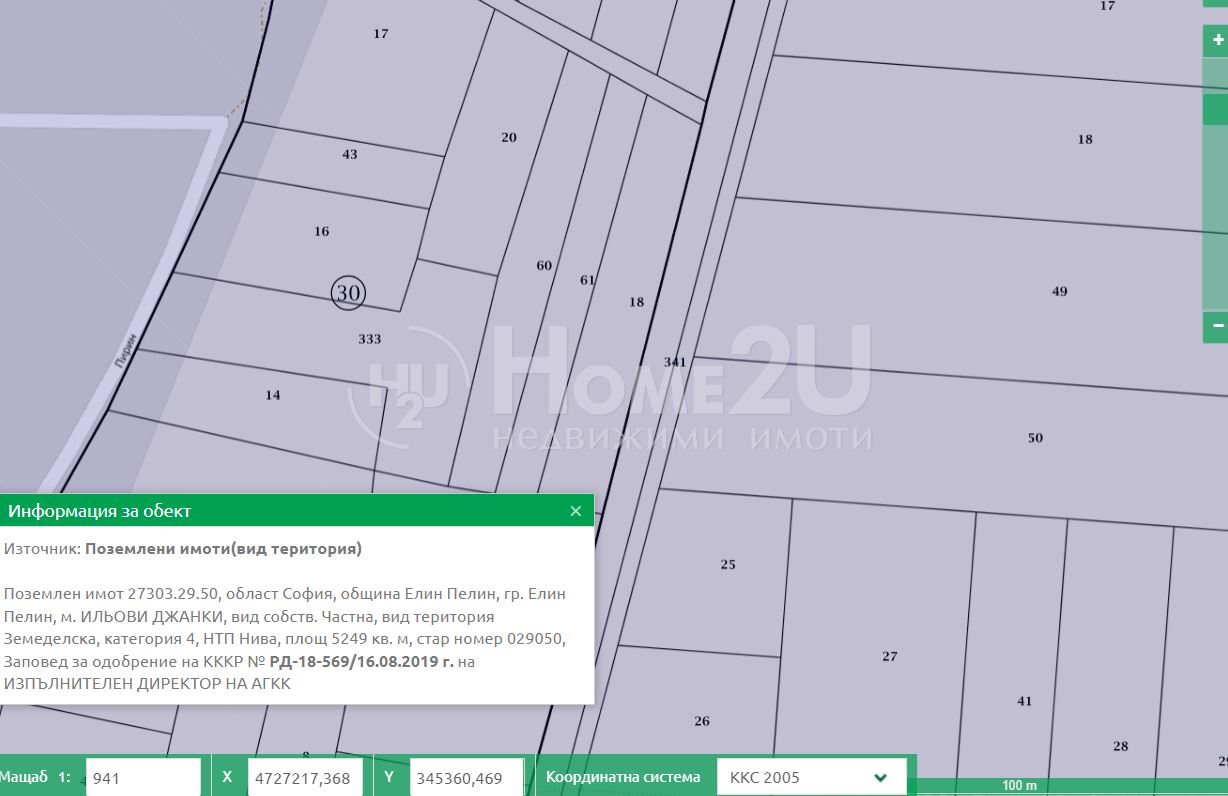Click the zoom in plus button
This screenshot has width=1228, height=796.
click(x=1216, y=40)
